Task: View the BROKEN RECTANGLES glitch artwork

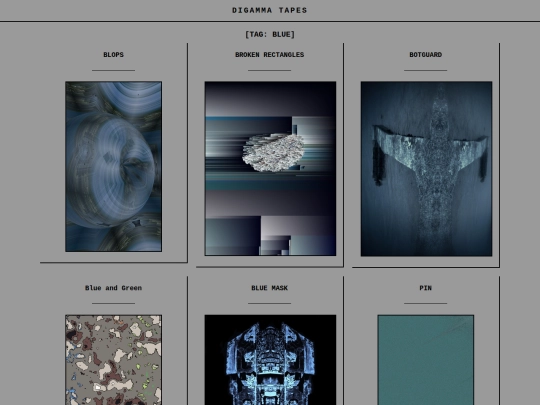Action: (x=270, y=168)
